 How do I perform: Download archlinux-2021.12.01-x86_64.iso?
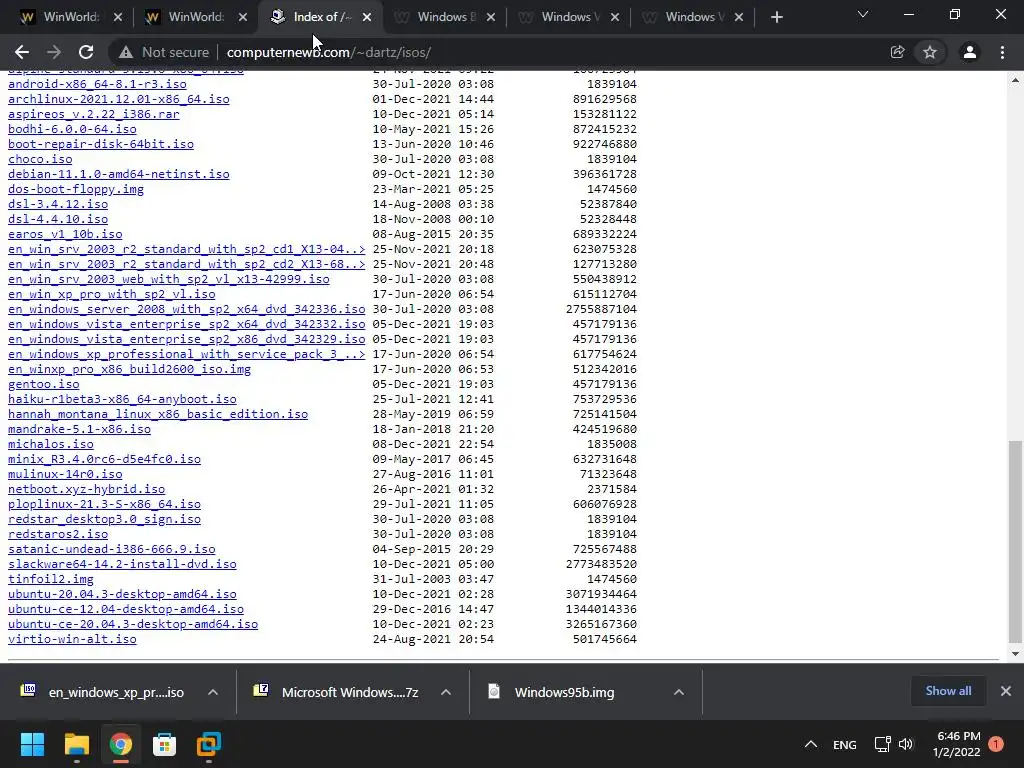[119, 99]
